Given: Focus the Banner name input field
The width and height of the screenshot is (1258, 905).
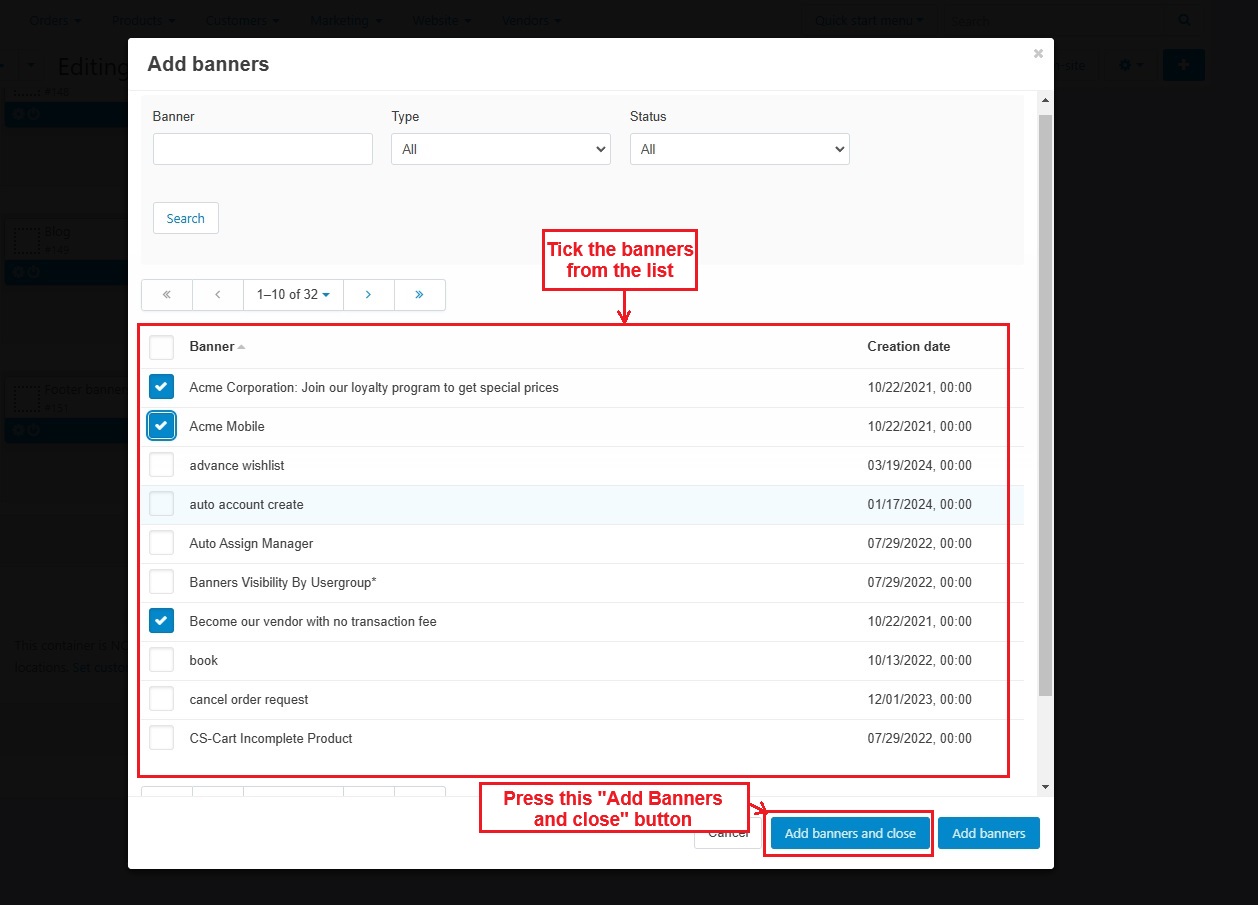Looking at the screenshot, I should 262,149.
